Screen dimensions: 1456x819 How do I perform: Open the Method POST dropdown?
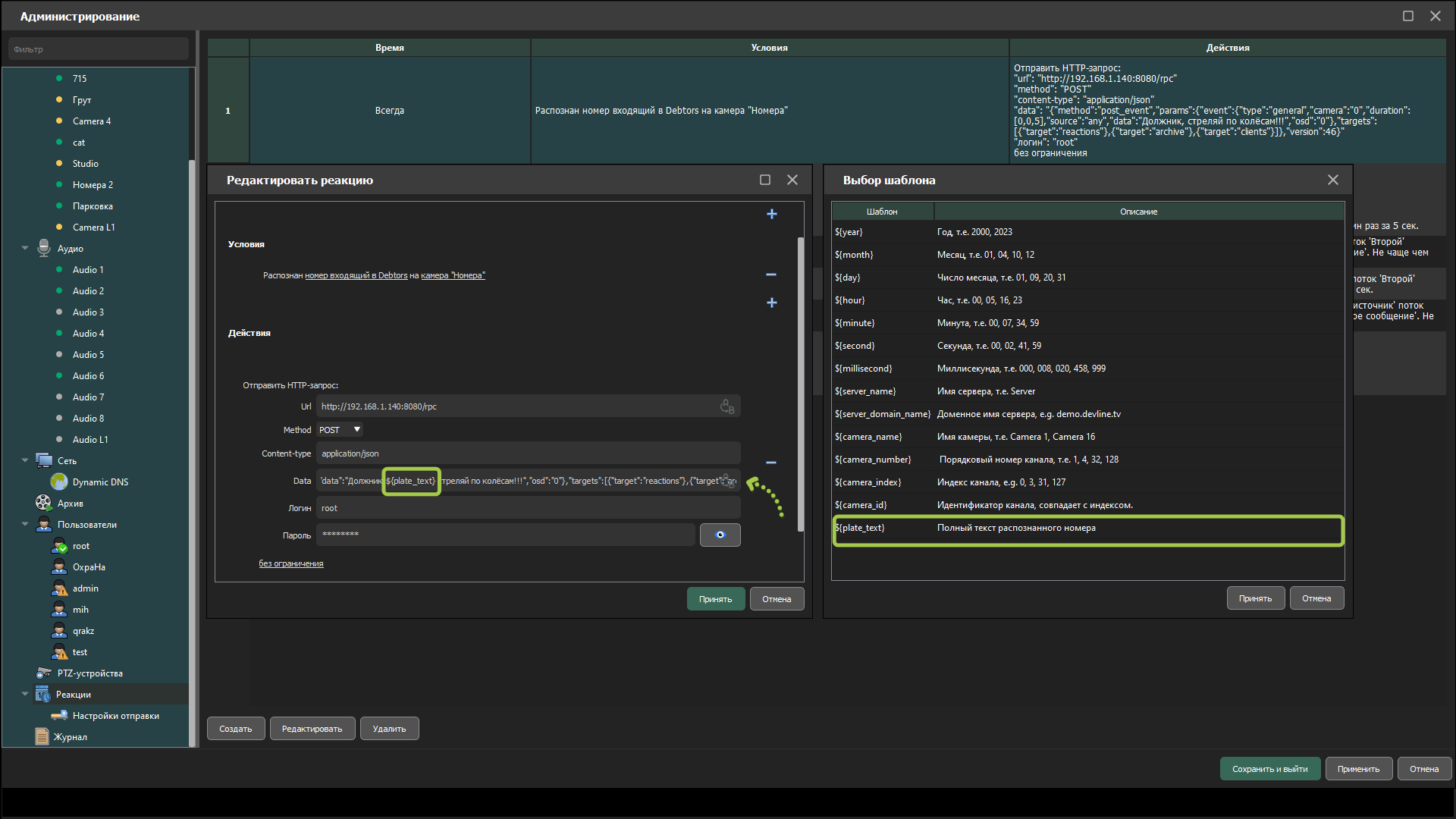pos(340,430)
